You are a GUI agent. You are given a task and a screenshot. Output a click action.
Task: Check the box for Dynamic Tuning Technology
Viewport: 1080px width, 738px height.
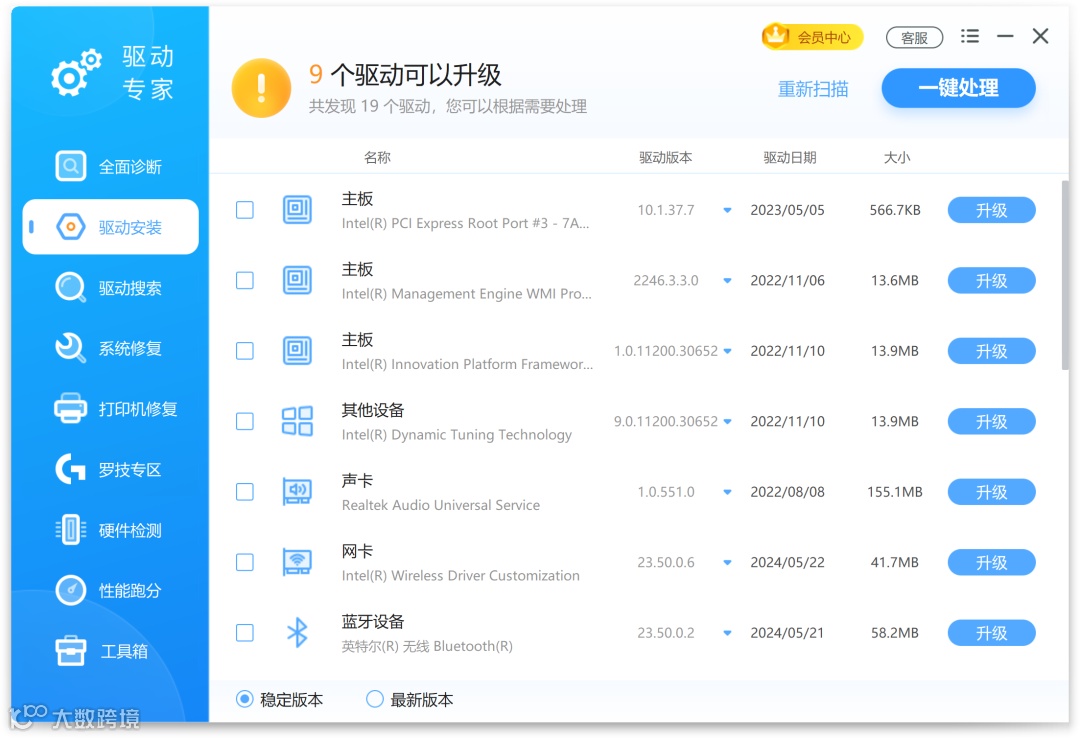point(245,421)
